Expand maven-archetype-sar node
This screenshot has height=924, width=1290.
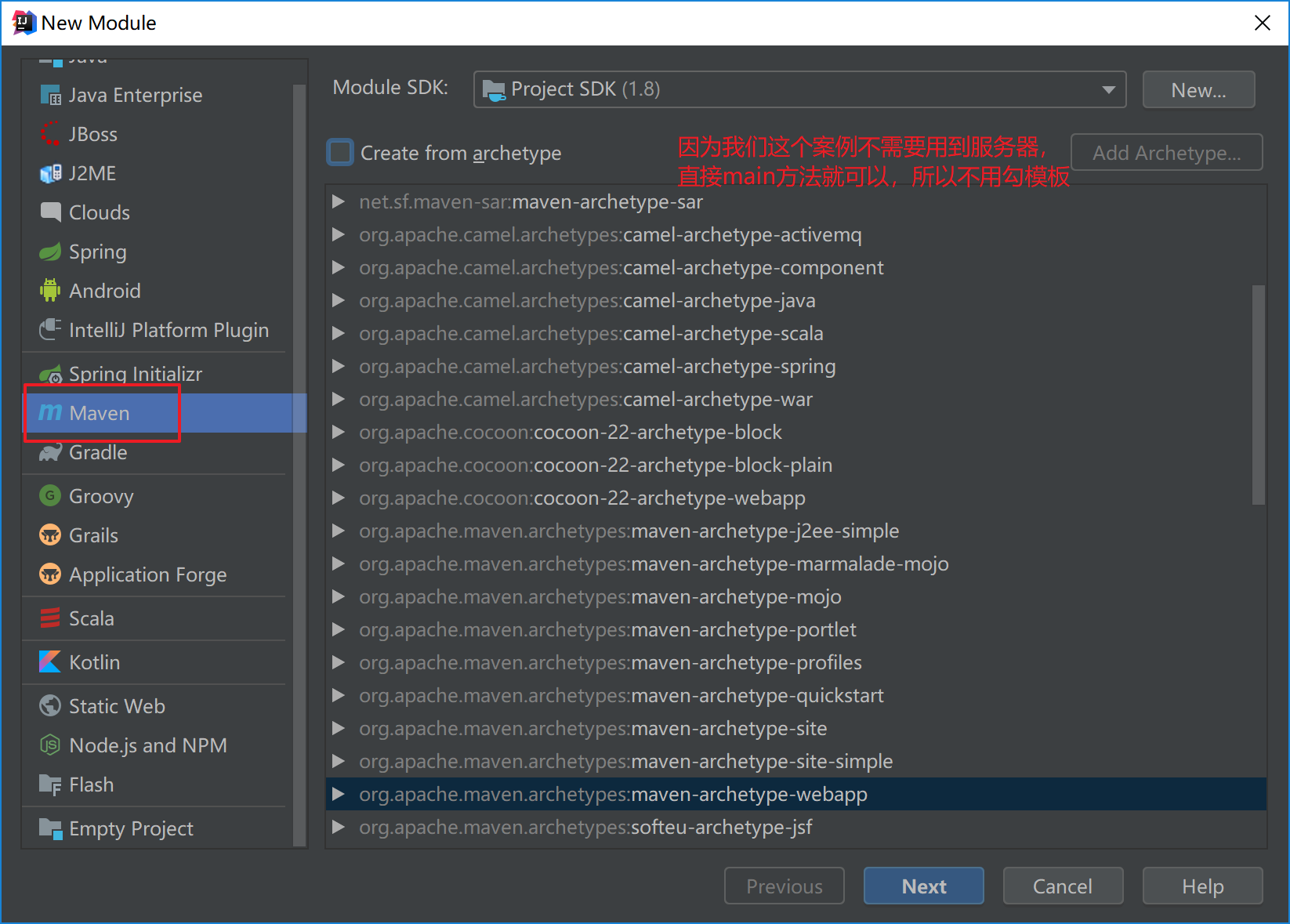click(339, 201)
